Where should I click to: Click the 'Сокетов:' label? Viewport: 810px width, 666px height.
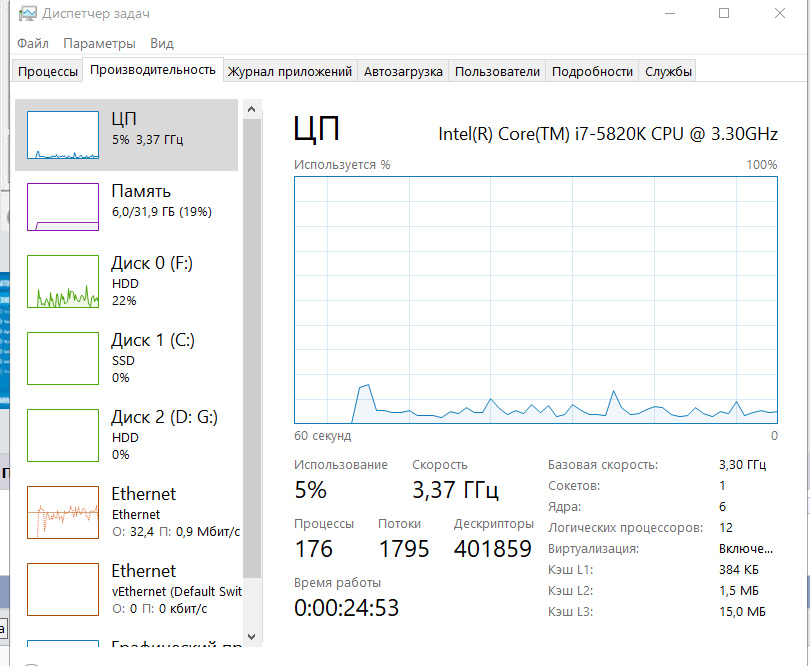point(574,486)
